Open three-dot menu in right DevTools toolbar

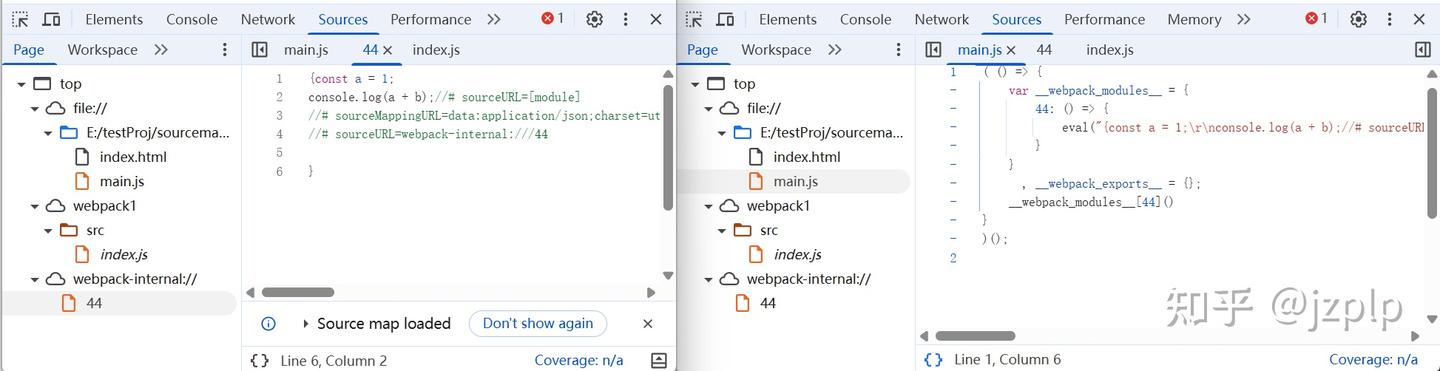1390,19
